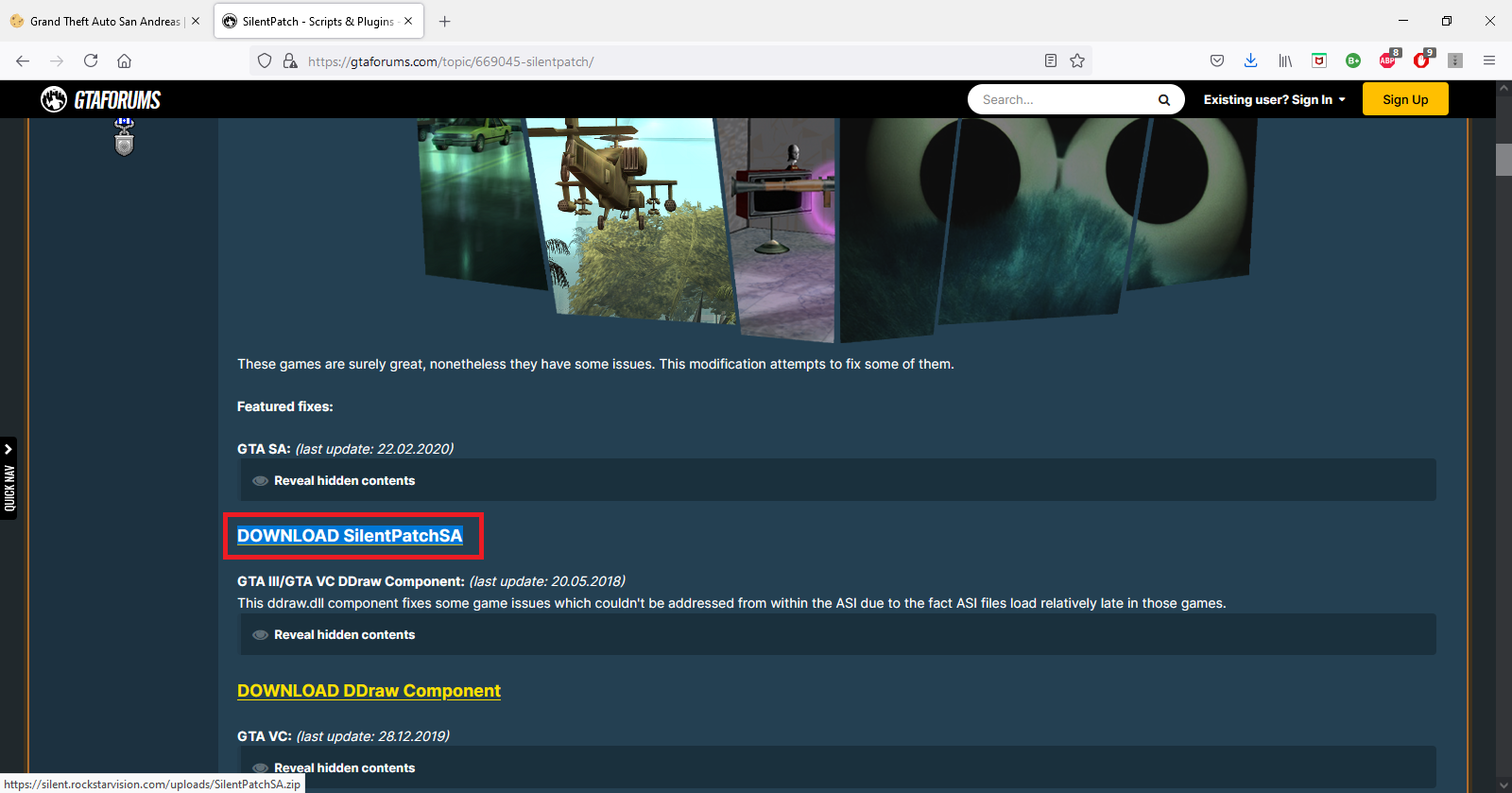Click the tracking protection shield icon
The width and height of the screenshot is (1512, 793).
click(x=265, y=60)
